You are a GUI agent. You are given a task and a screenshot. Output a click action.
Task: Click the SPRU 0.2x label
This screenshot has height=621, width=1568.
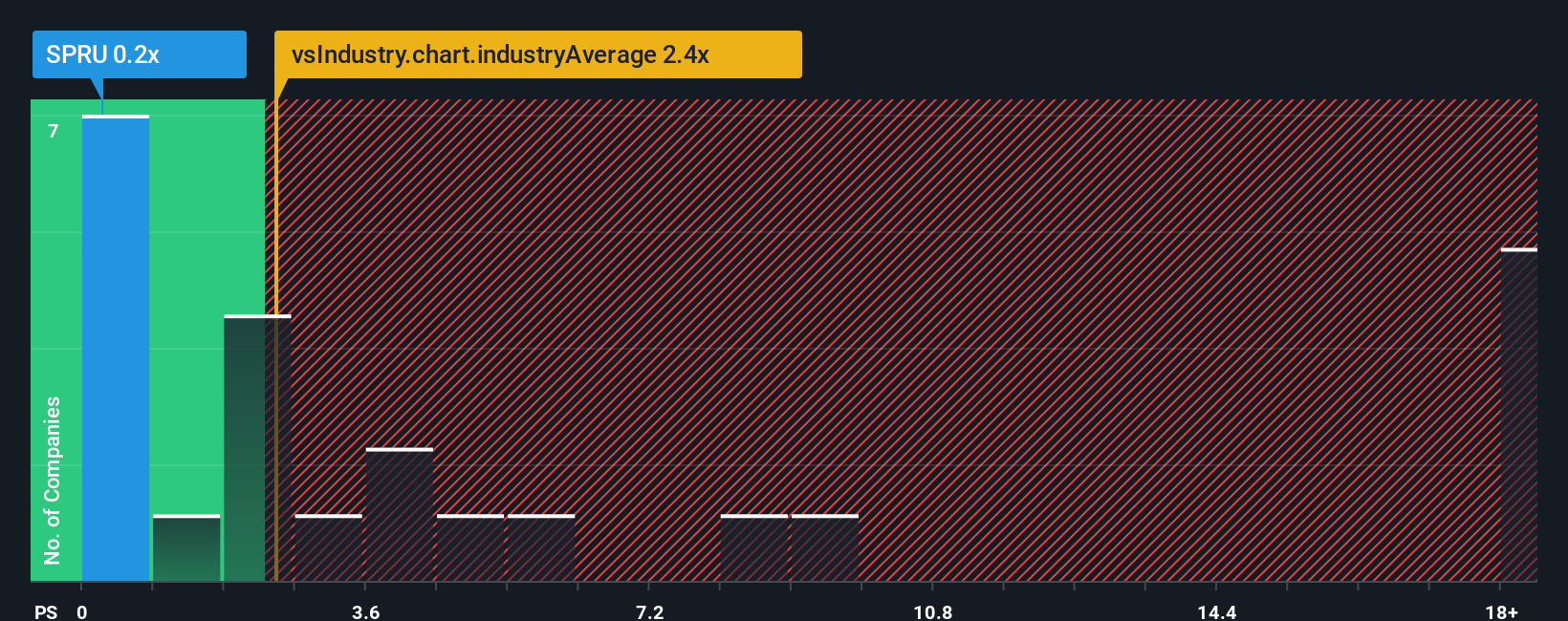point(140,54)
